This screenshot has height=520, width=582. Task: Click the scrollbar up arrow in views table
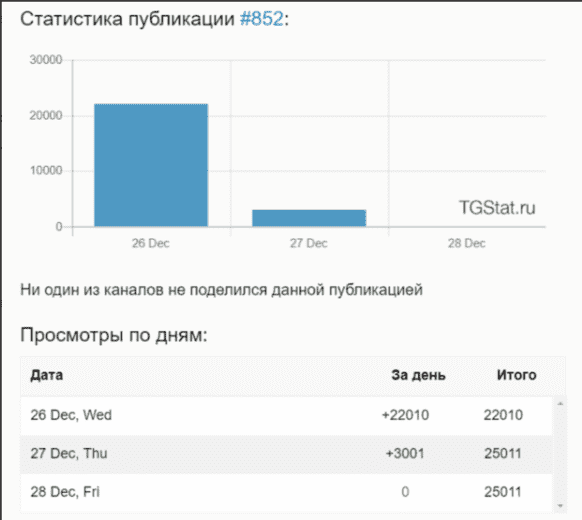560,403
